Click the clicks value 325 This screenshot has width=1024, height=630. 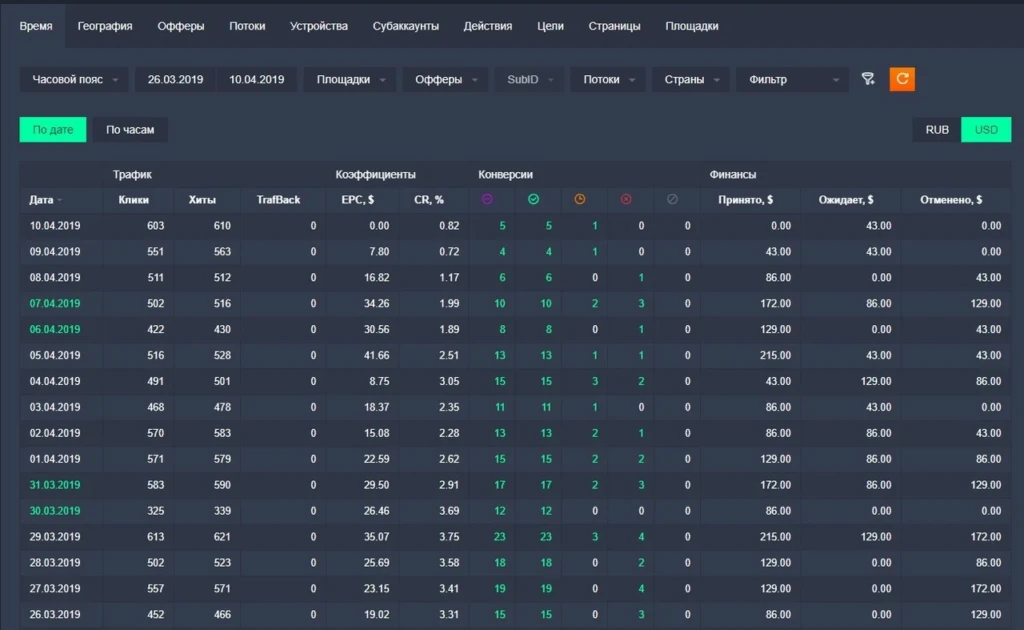coord(155,511)
